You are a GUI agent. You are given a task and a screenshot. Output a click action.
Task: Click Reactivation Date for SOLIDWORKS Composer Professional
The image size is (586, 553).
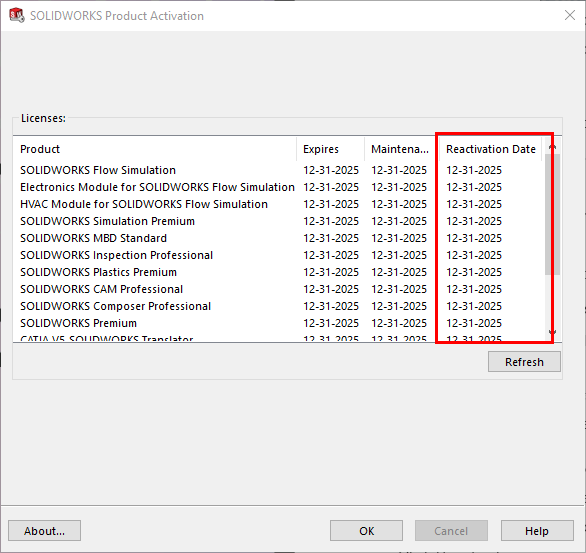[x=474, y=306]
